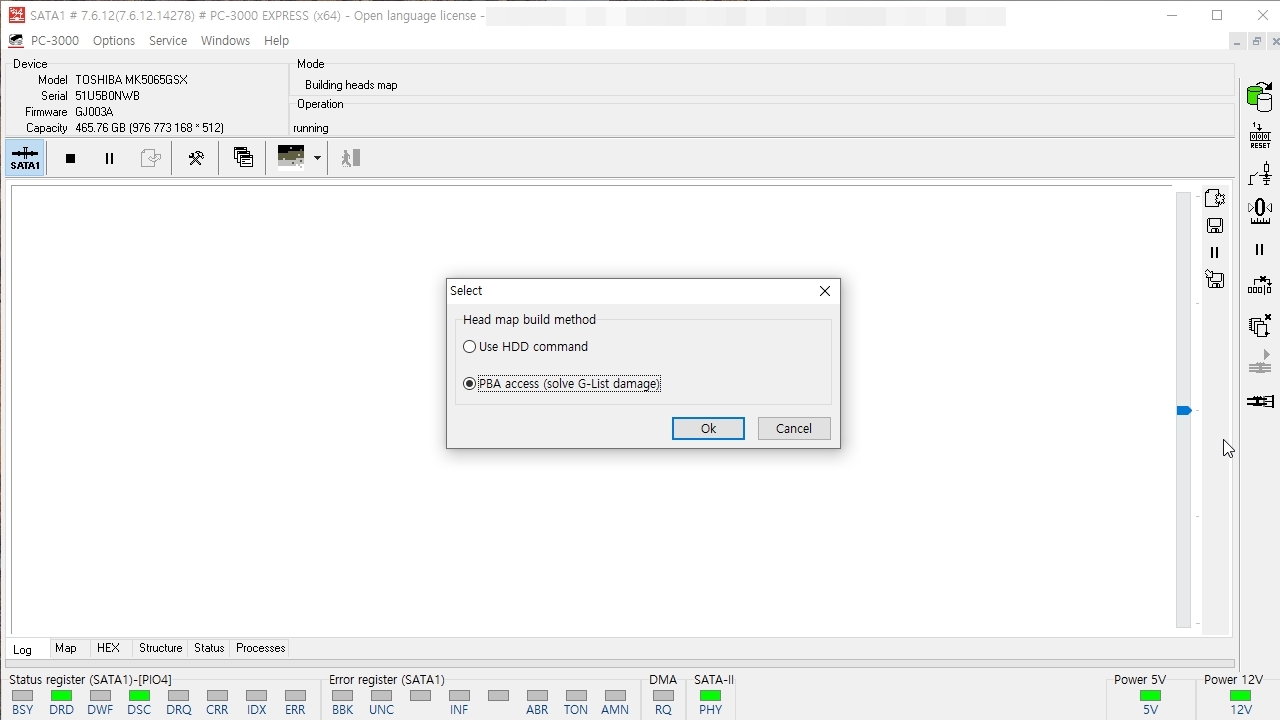The image size is (1280, 720).
Task: Open the cascaded windows list icon
Action: (243, 158)
